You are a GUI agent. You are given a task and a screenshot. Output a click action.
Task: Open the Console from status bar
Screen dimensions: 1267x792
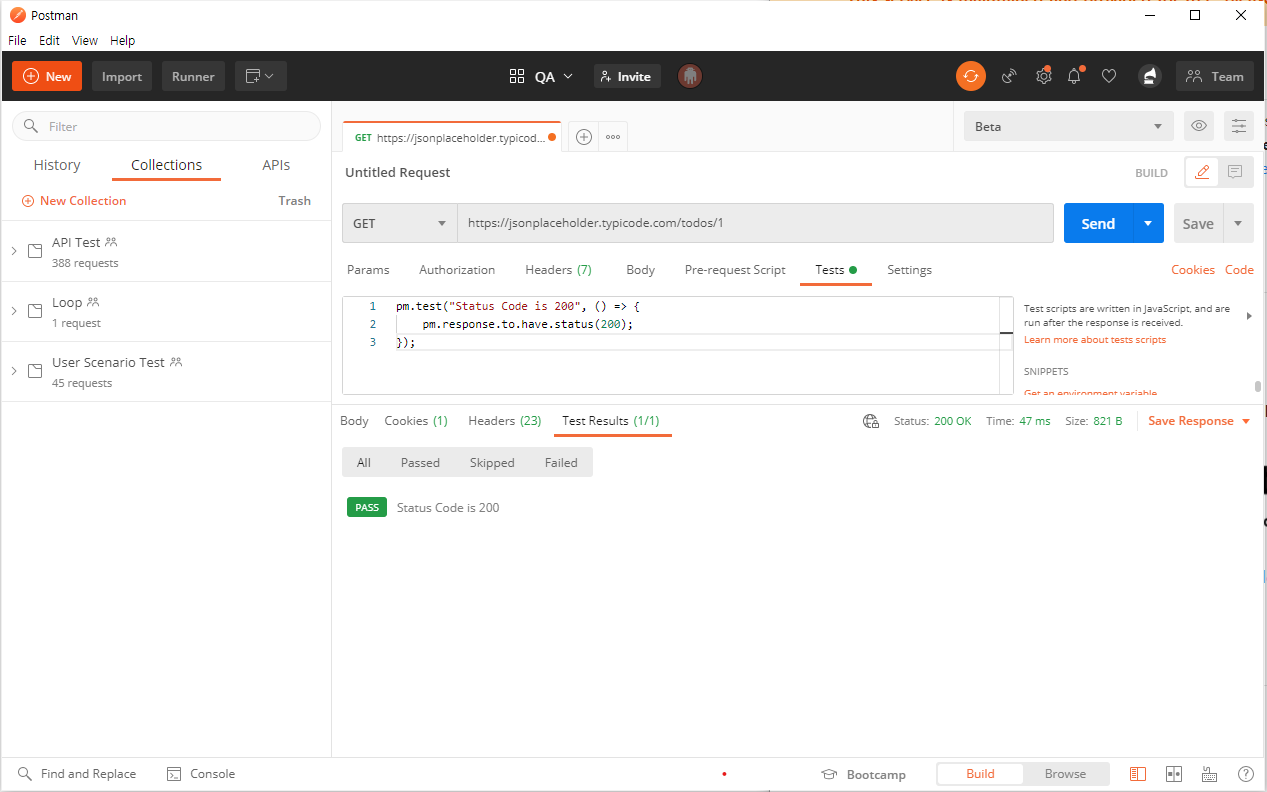(200, 774)
